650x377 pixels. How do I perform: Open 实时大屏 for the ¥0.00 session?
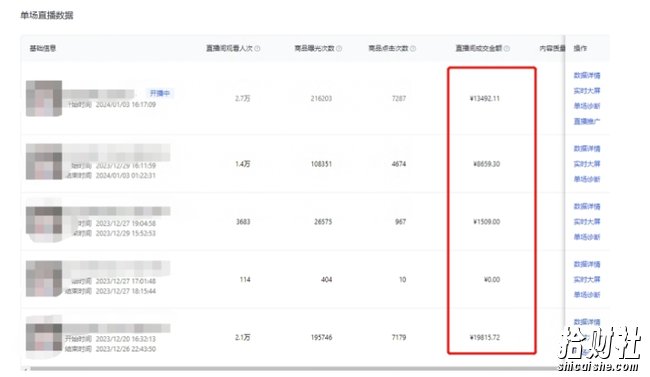tap(587, 280)
